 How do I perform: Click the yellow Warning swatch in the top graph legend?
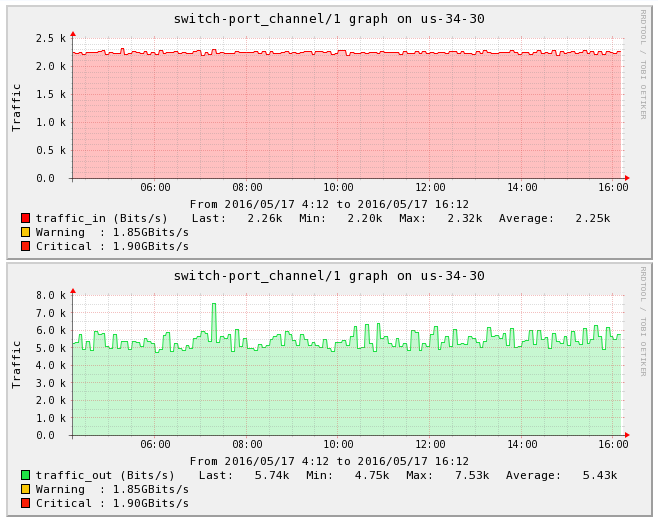pyautogui.click(x=26, y=232)
